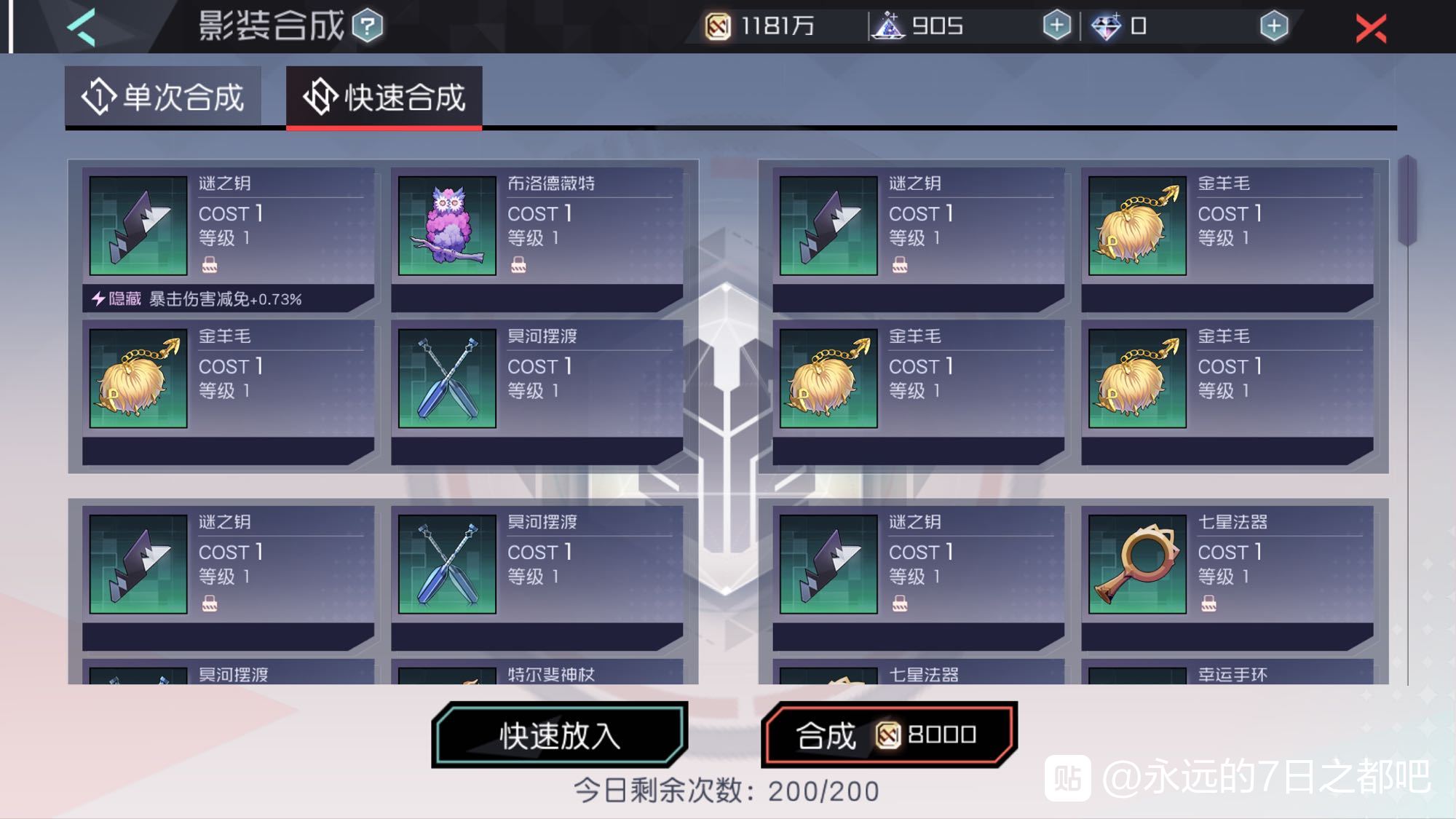The image size is (1456, 819).
Task: Close the synthesis screen with red X
Action: (1371, 28)
